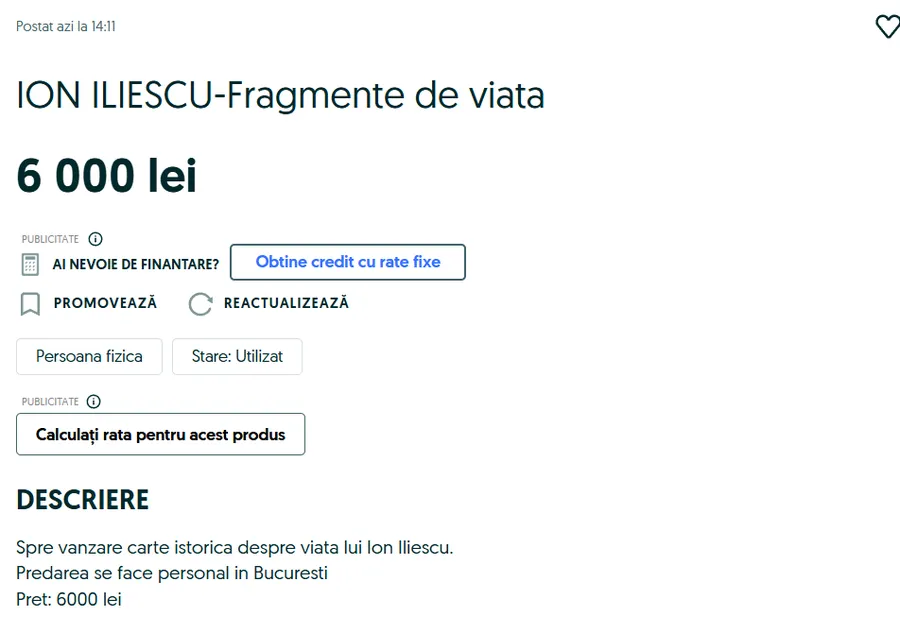Click the large "6 000 lei" price
This screenshot has width=900, height=633.
(x=106, y=177)
